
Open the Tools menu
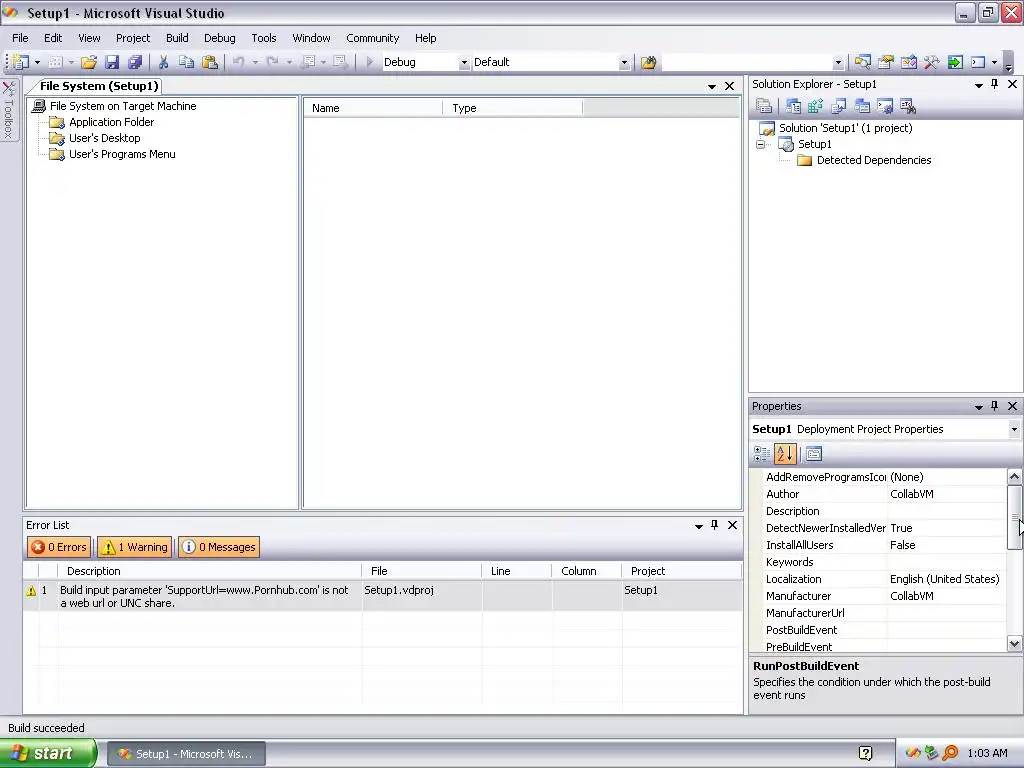click(264, 38)
